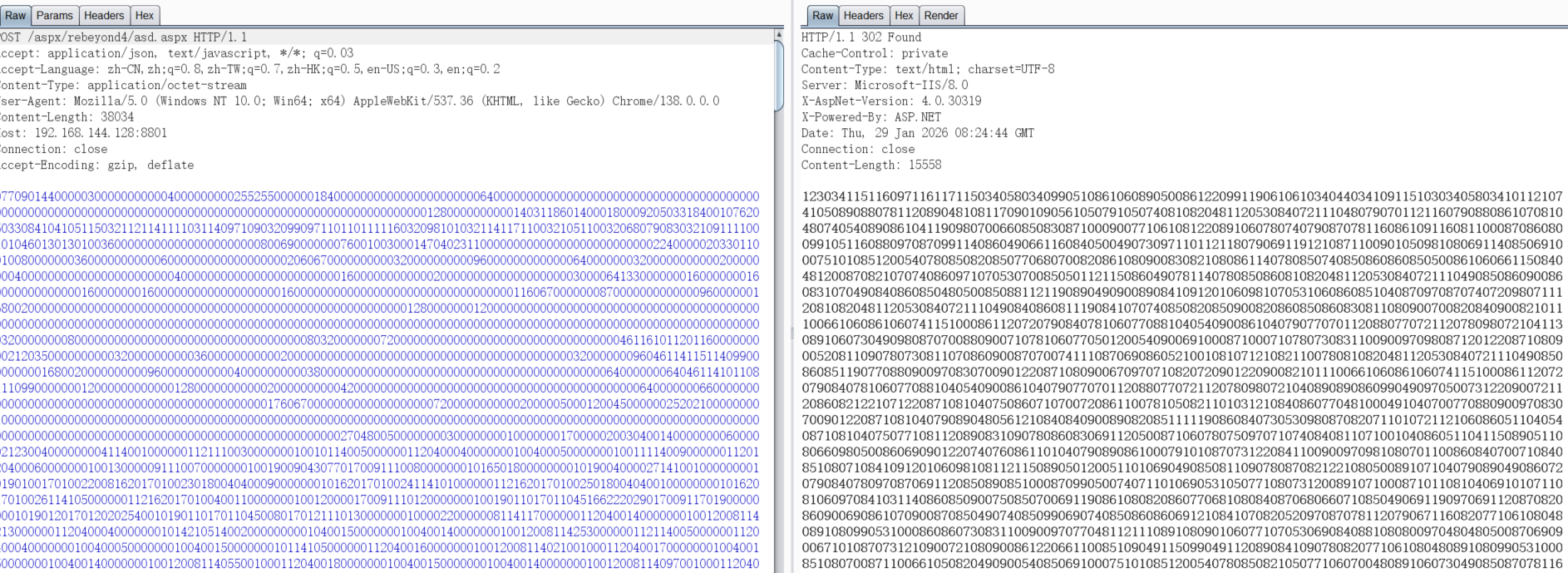Image resolution: width=1568 pixels, height=573 pixels.
Task: Switch to response Headers tab
Action: pos(863,15)
